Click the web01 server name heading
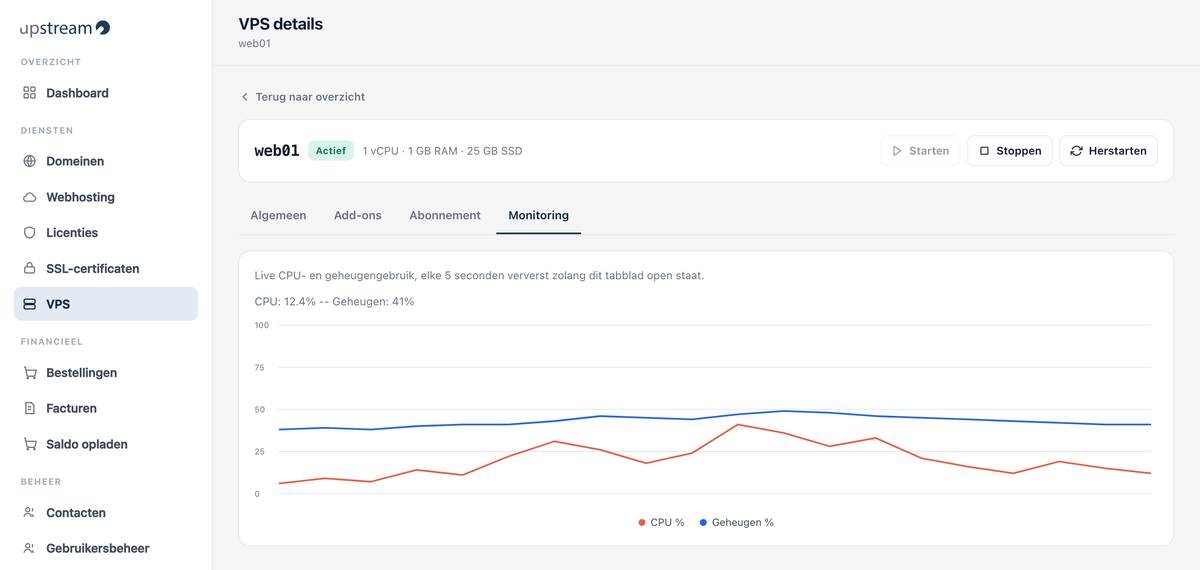The image size is (1200, 570). 277,151
